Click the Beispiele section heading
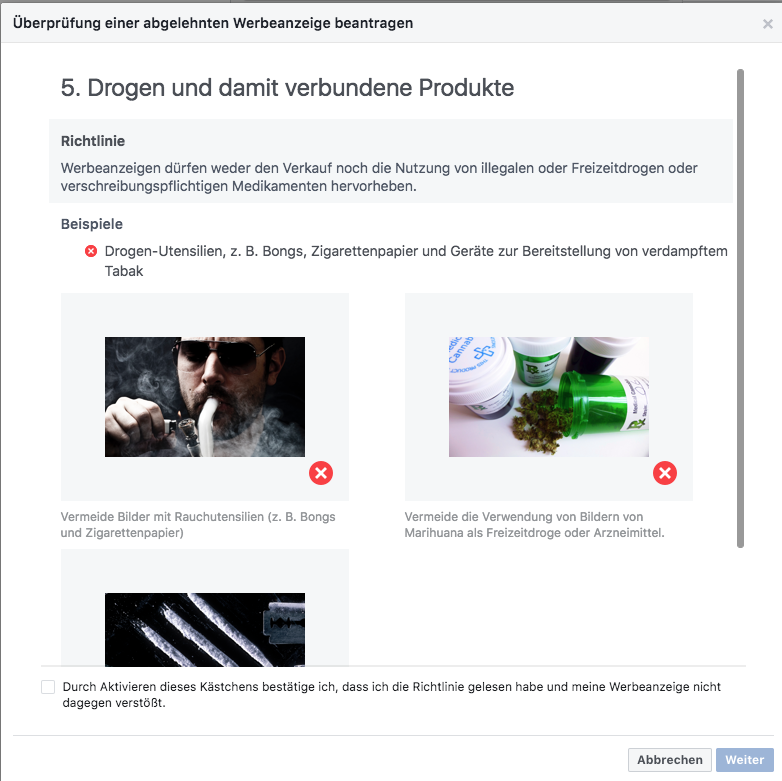This screenshot has height=781, width=782. tap(92, 224)
